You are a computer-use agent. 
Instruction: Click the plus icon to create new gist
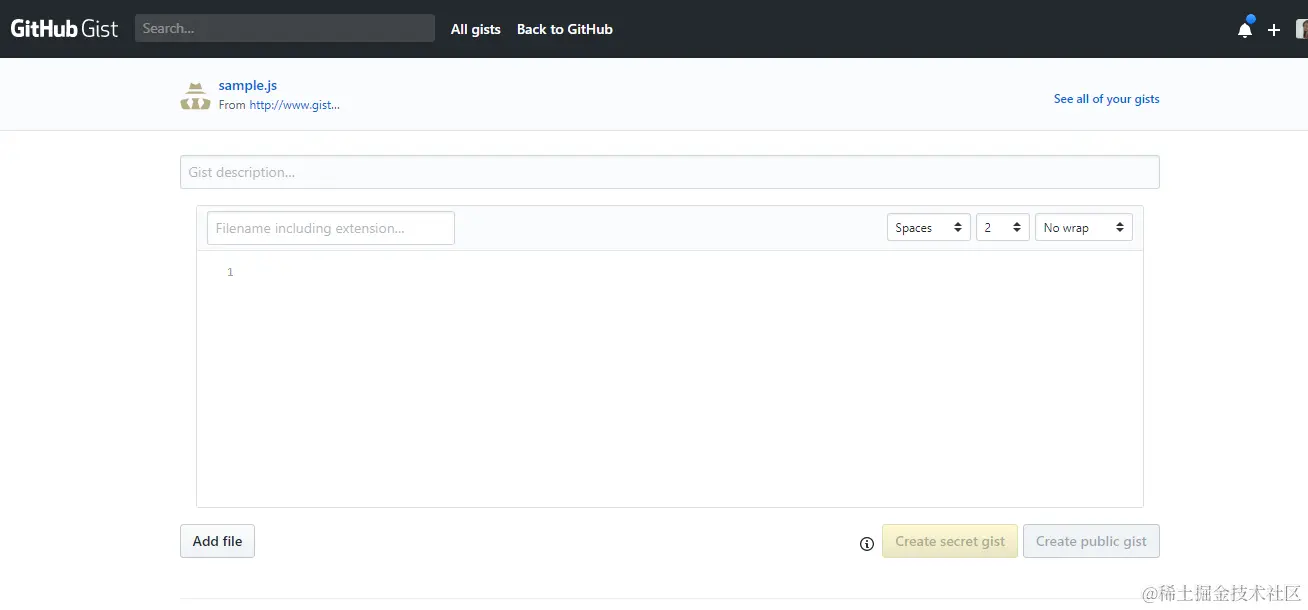tap(1274, 30)
